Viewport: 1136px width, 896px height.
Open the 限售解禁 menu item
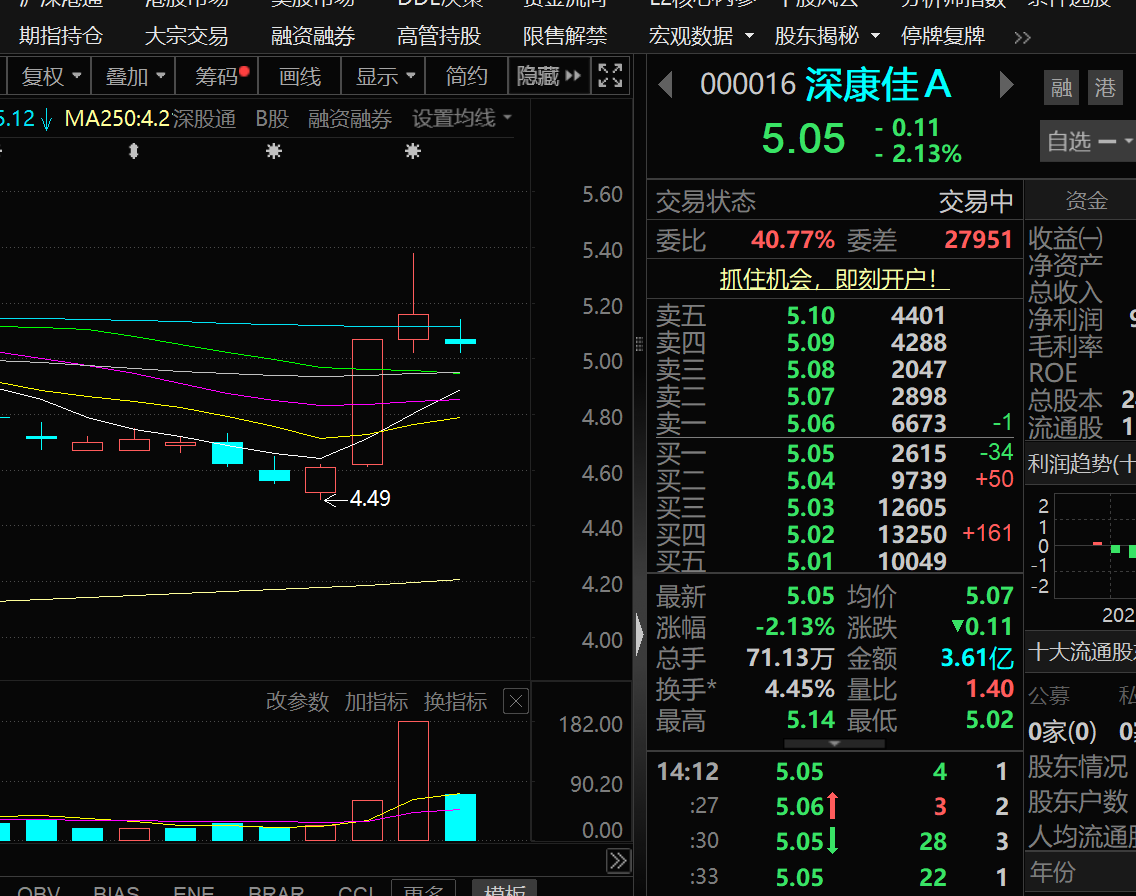(x=564, y=35)
